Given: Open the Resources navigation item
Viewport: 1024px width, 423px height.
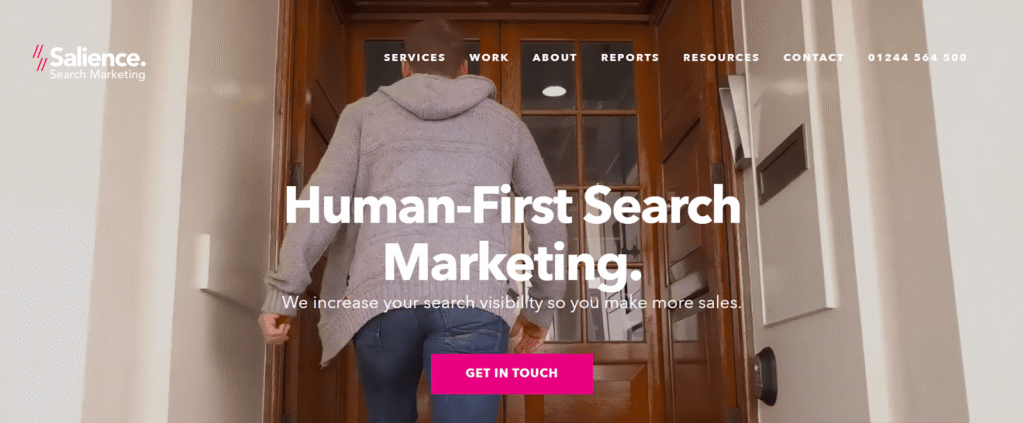Looking at the screenshot, I should [x=721, y=57].
